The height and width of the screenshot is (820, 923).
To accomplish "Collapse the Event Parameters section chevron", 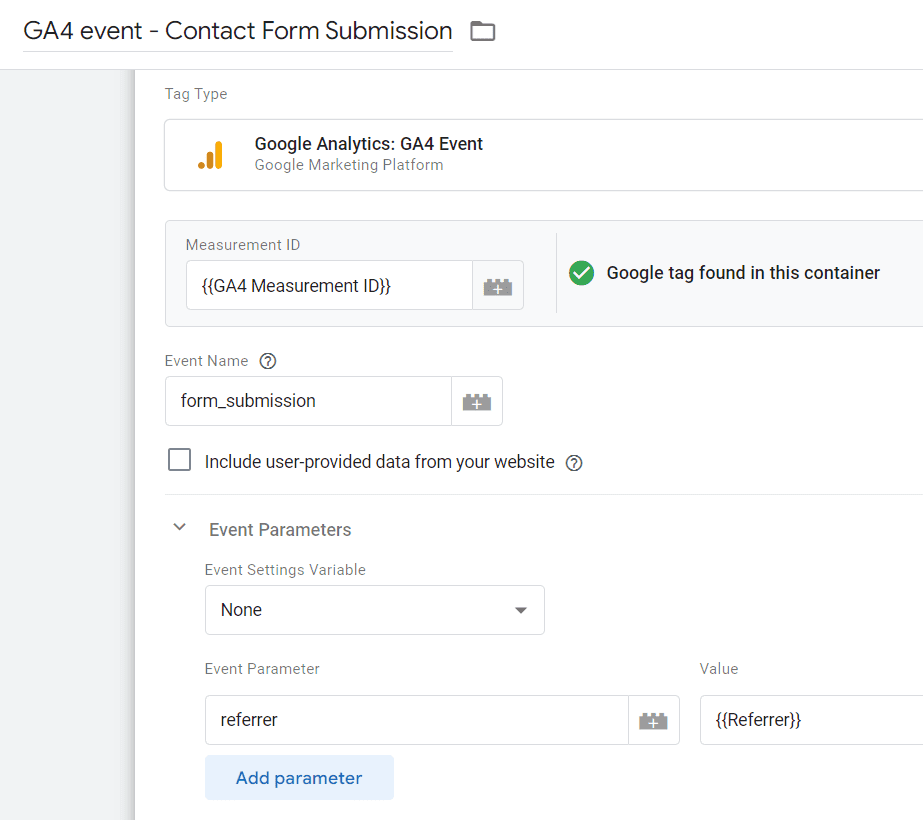I will pyautogui.click(x=180, y=528).
